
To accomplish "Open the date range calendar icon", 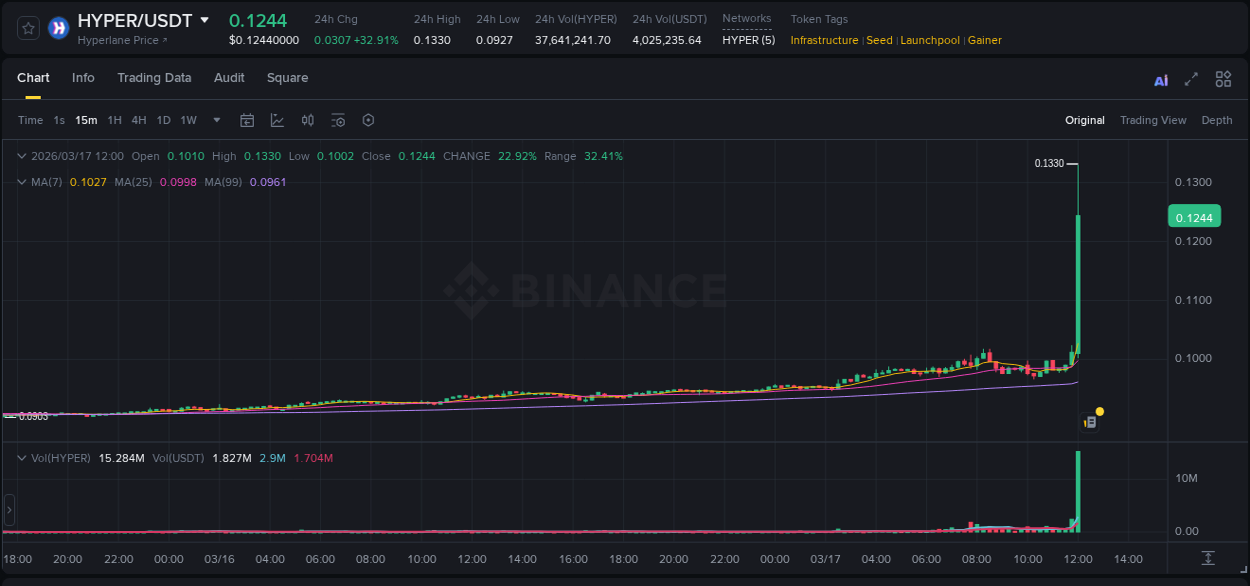I will pos(247,120).
